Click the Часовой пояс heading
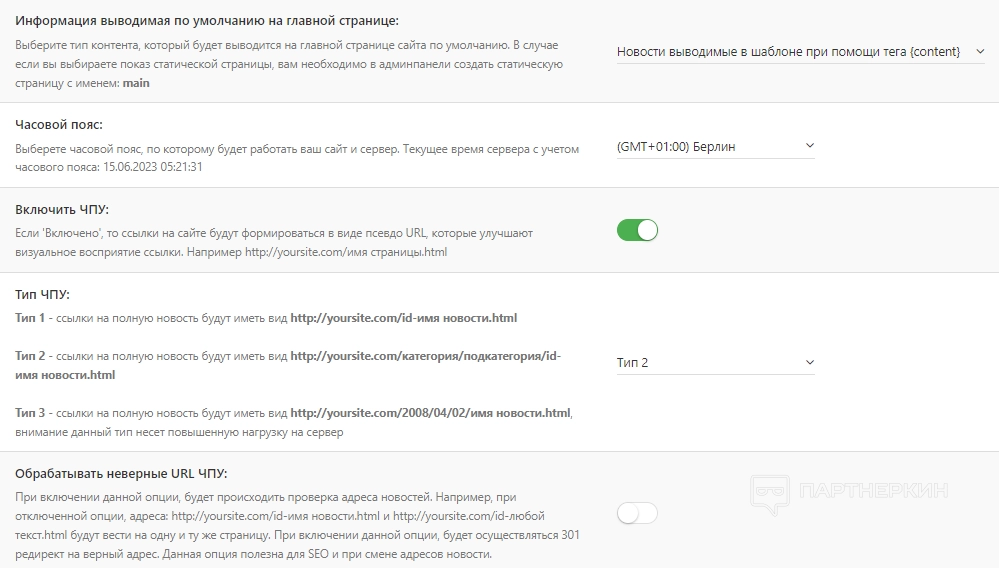Screen dimensions: 999x568 [x=59, y=125]
